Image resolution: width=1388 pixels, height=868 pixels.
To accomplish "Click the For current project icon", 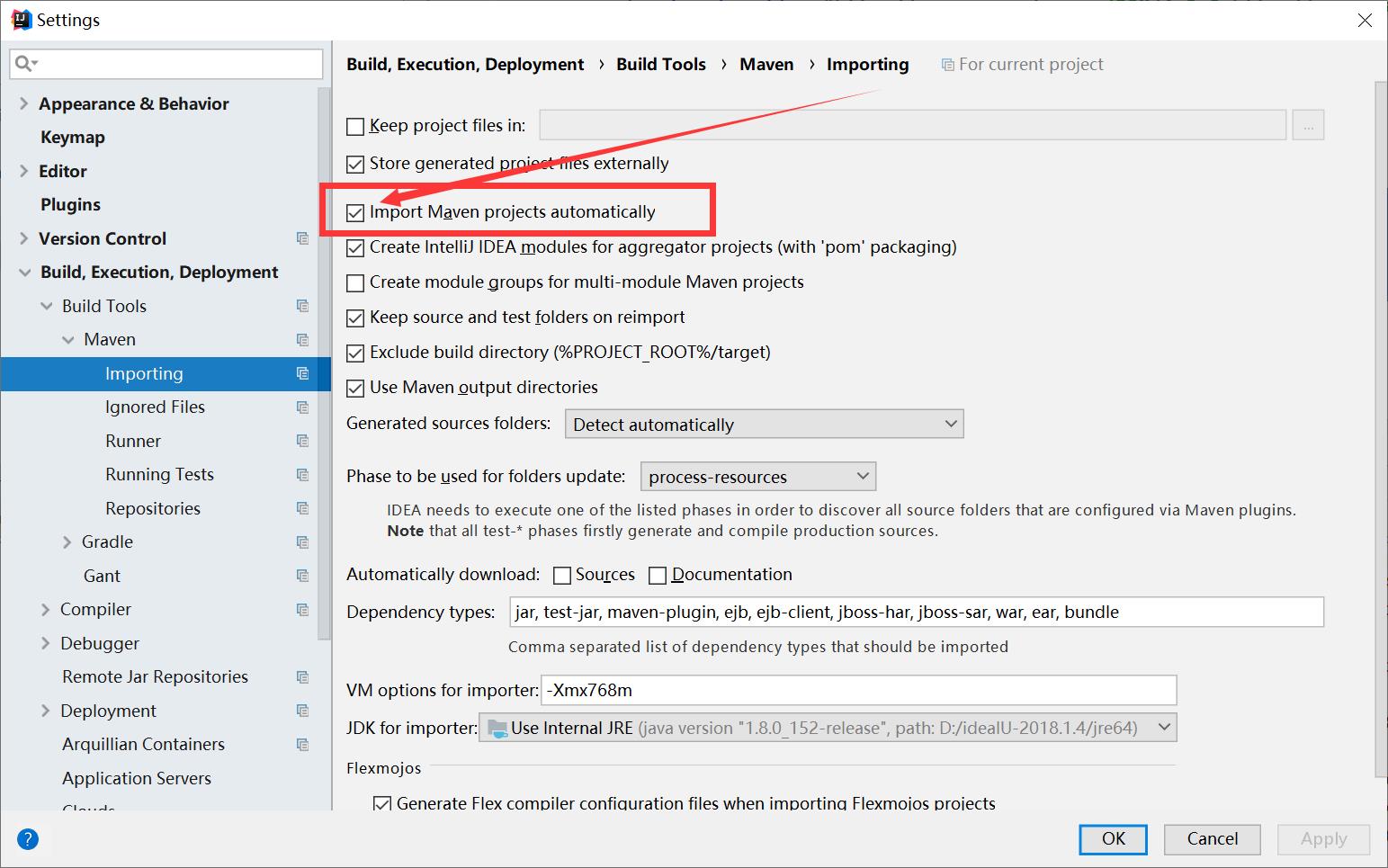I will [x=947, y=65].
